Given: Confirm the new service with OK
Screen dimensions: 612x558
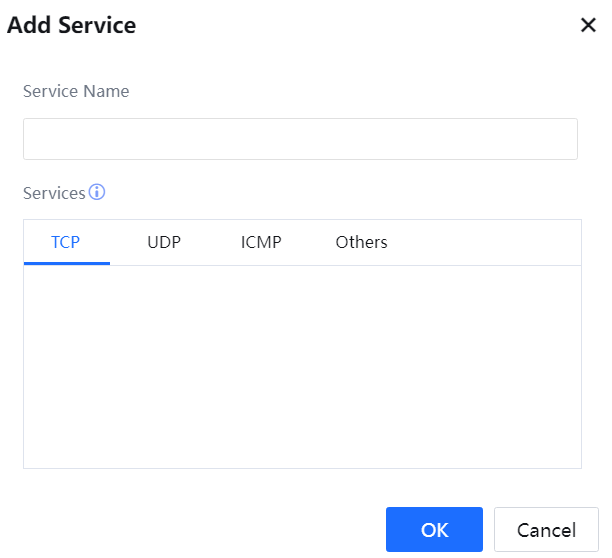Looking at the screenshot, I should [434, 530].
